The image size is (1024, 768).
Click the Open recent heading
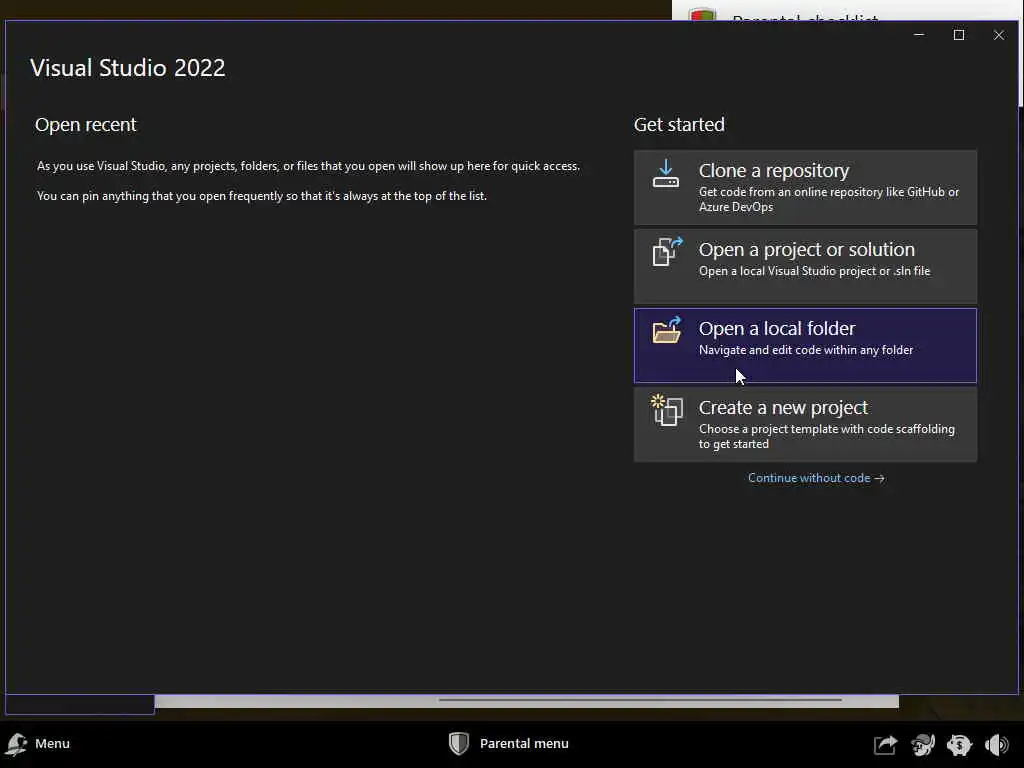(86, 125)
